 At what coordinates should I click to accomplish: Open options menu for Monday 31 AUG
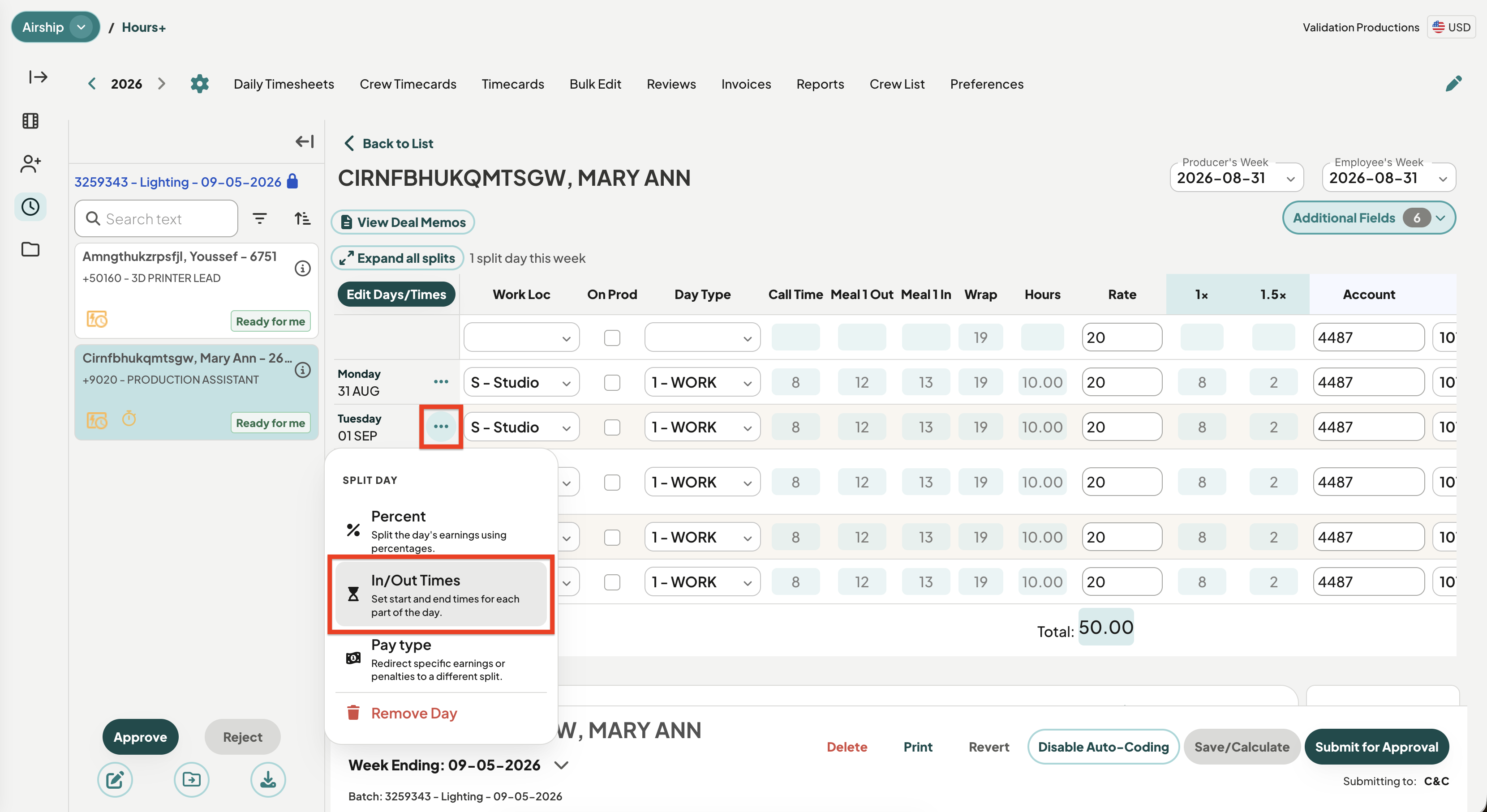(x=441, y=381)
